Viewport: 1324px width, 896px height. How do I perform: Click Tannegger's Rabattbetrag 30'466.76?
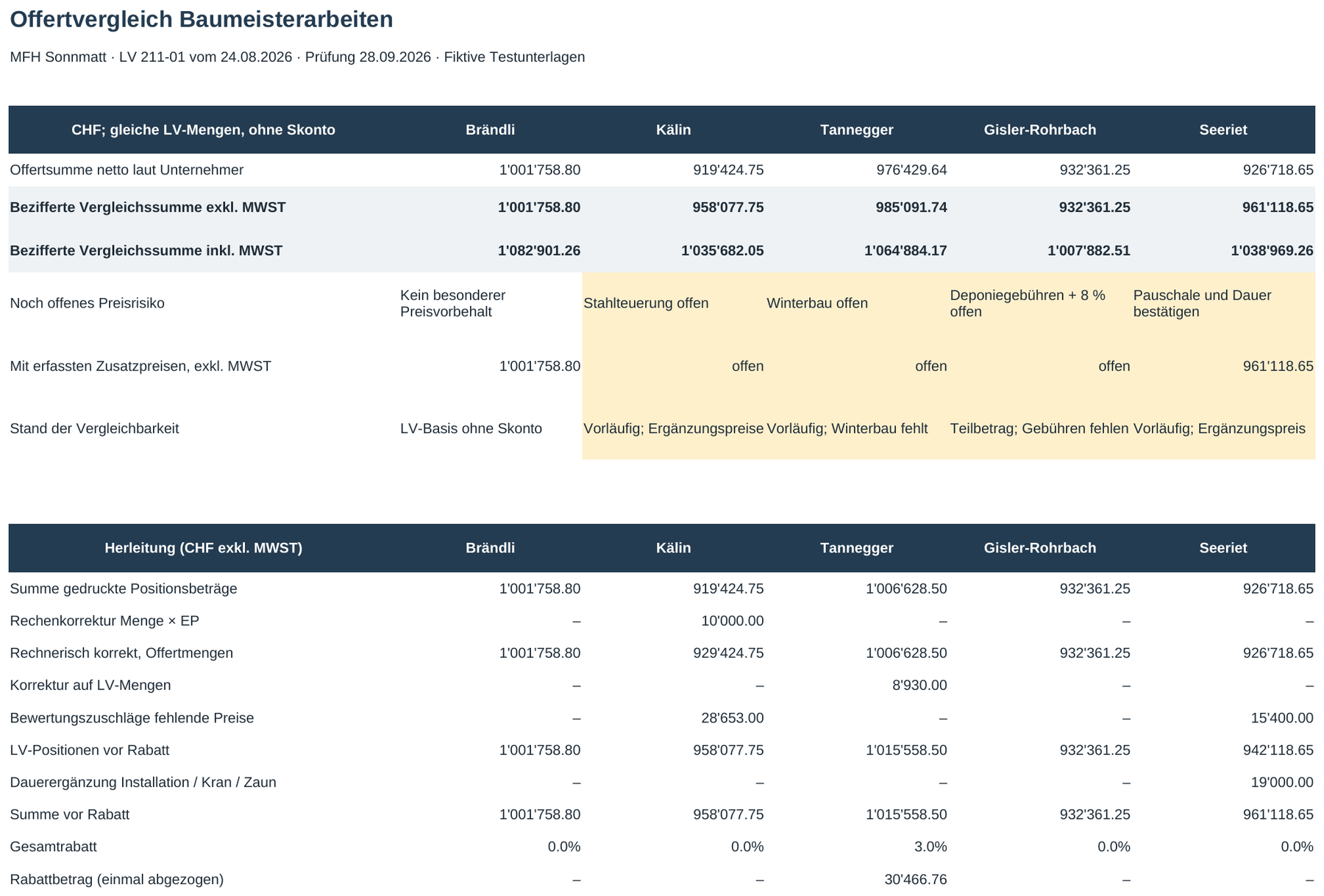pos(916,880)
